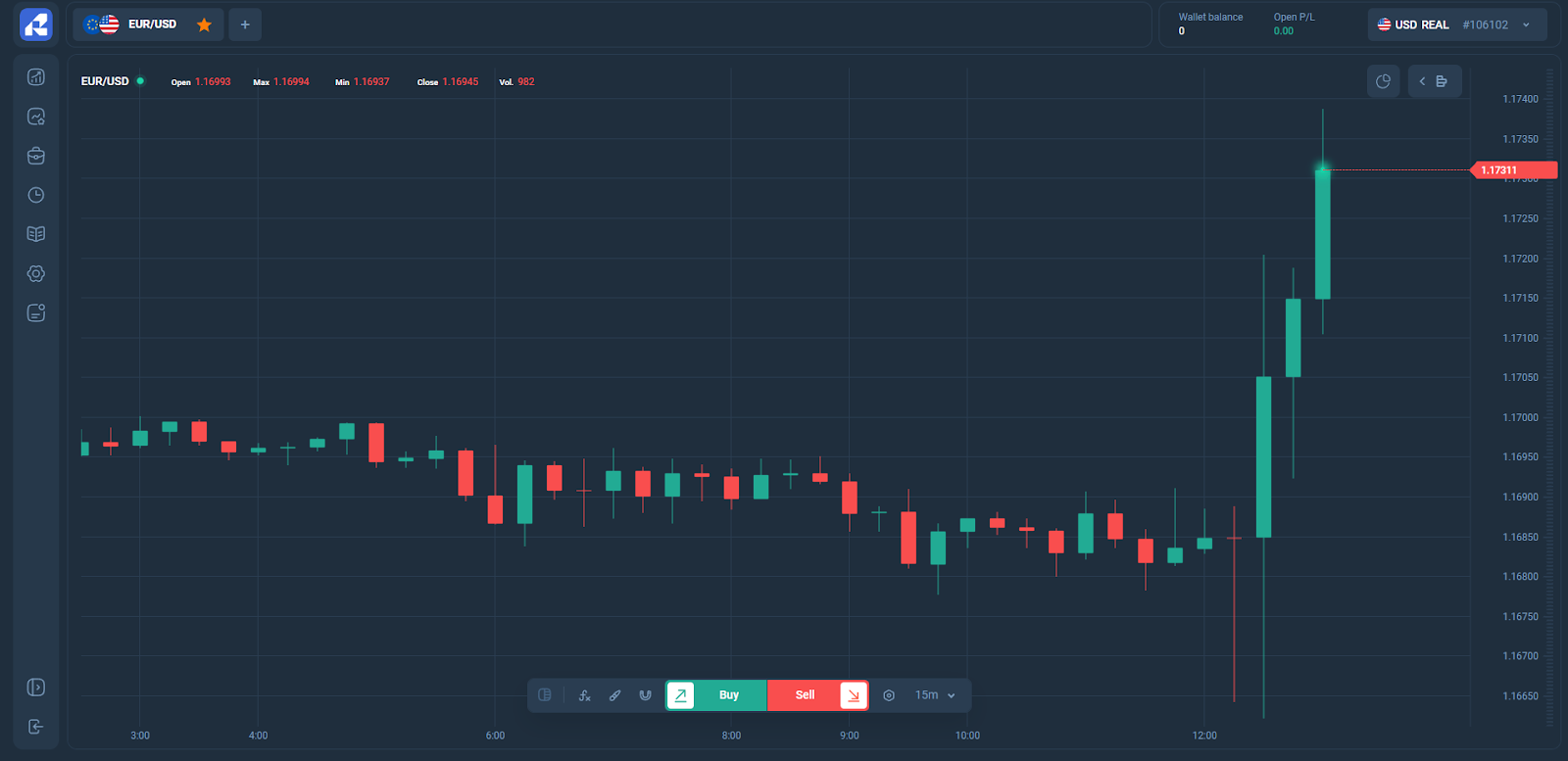
Task: Click the red Sell button
Action: pos(806,695)
